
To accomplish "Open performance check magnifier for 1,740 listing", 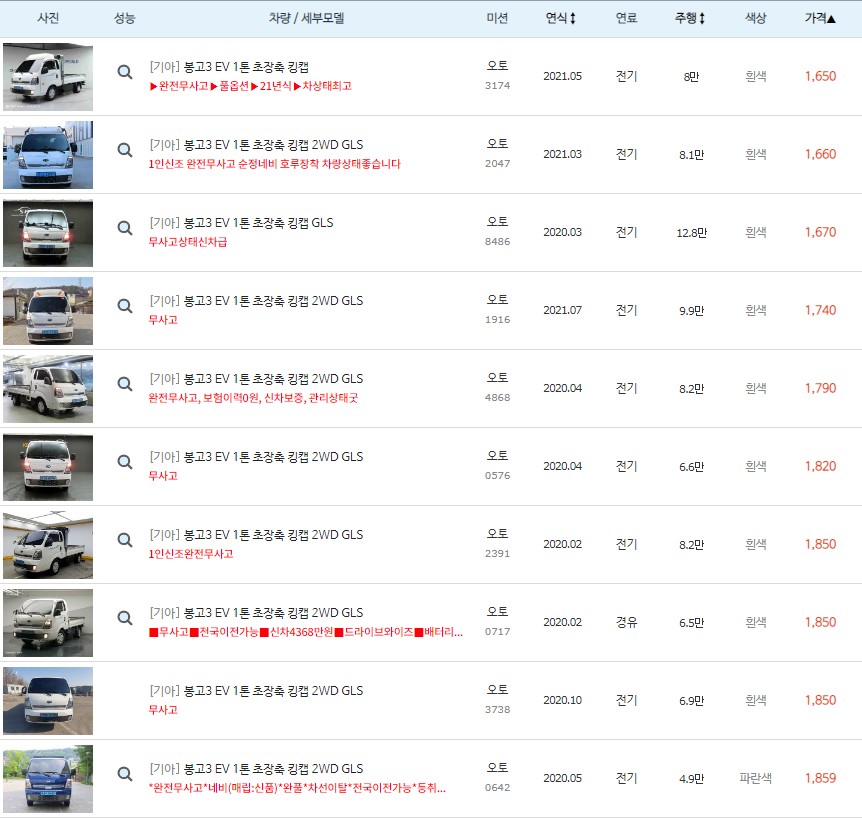I will click(x=125, y=306).
